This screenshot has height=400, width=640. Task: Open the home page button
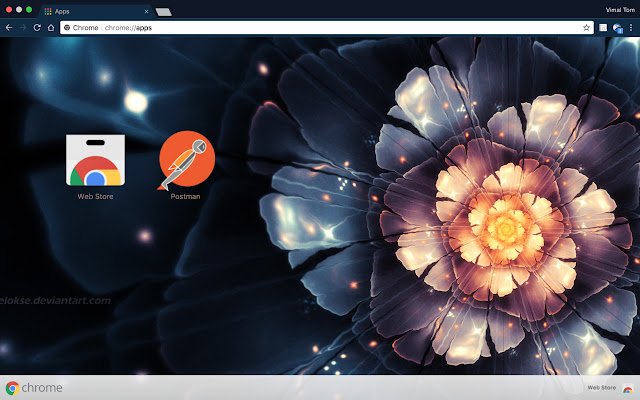tap(51, 28)
